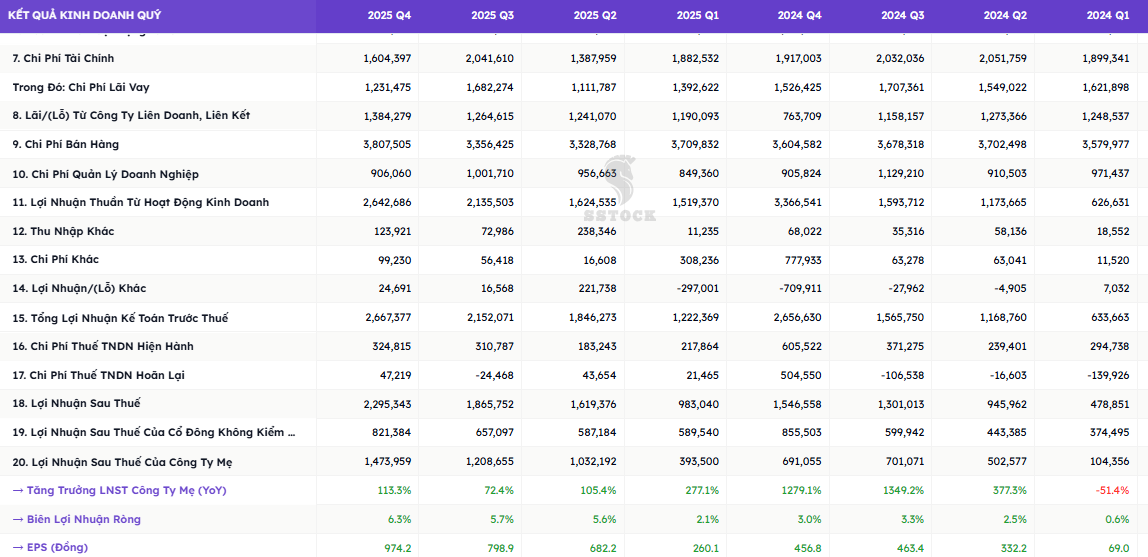1148x557 pixels.
Task: Click the 2025 Q4 EPS value 974.2
Action: coord(397,547)
